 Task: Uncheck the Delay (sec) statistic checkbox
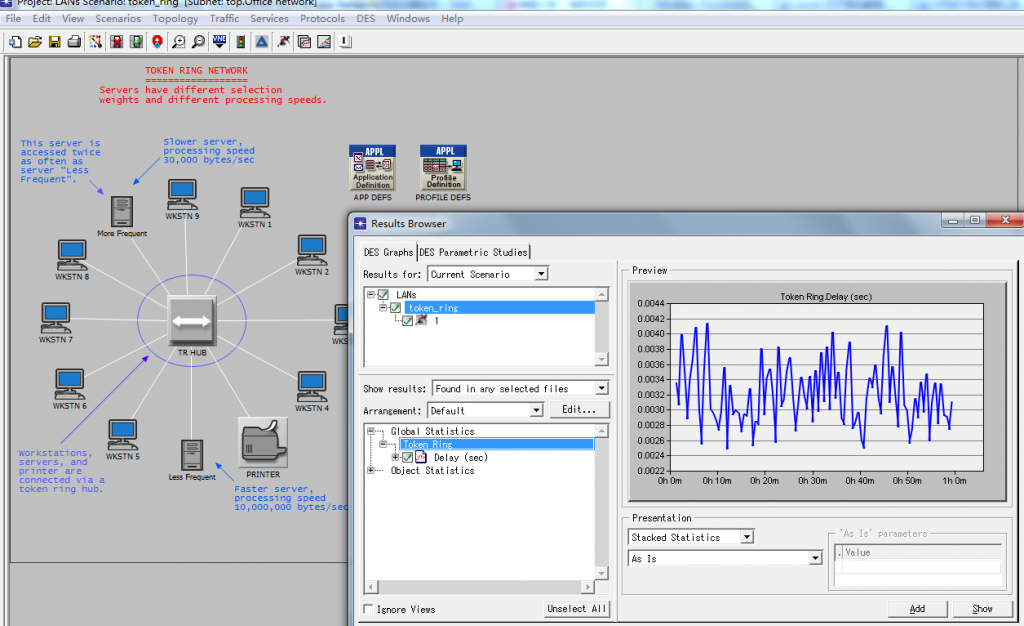[407, 457]
